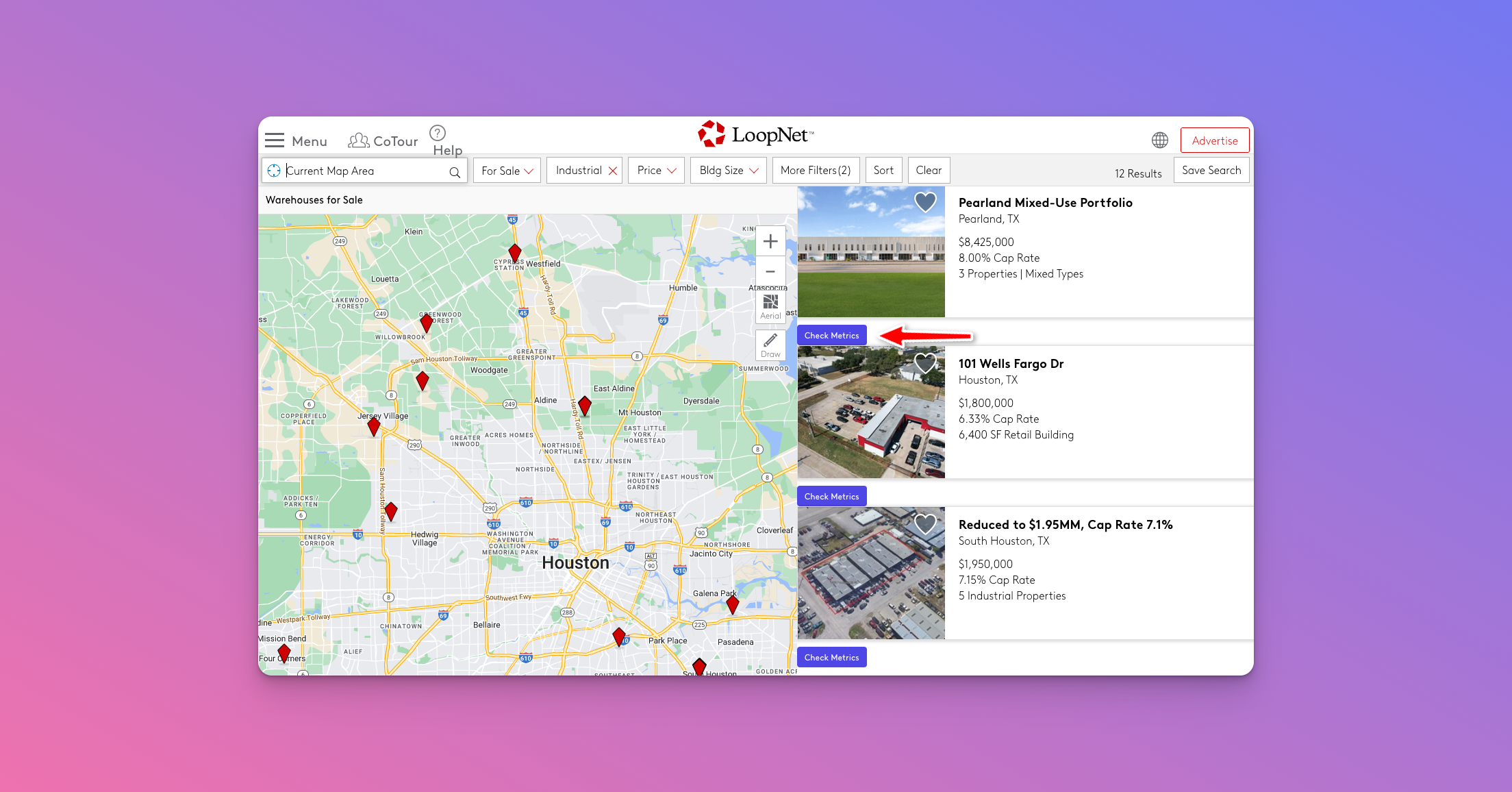The height and width of the screenshot is (792, 1512).
Task: Favorite the Pearland Mixed-Use Portfolio listing
Action: coord(925,202)
